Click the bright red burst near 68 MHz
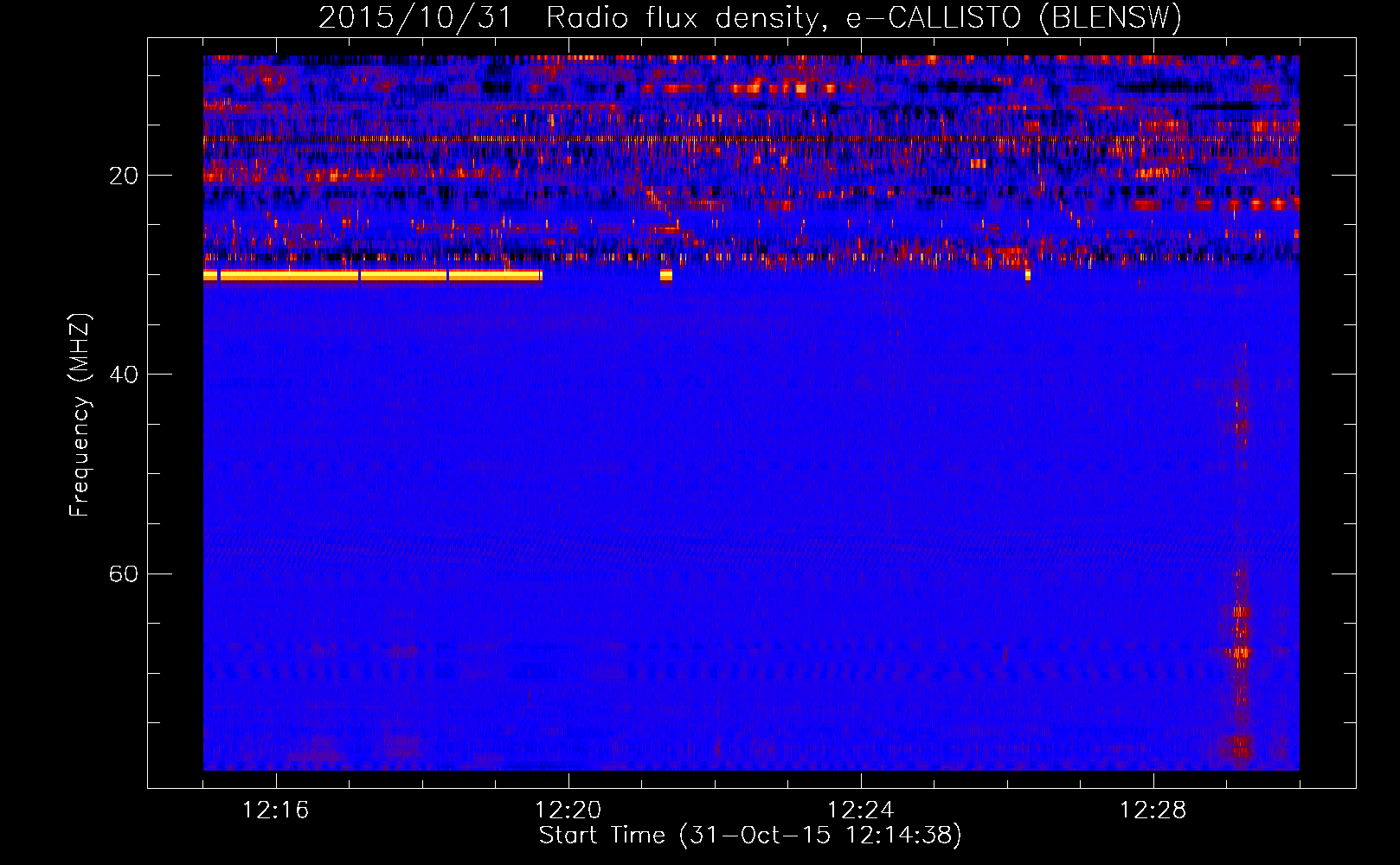Image resolution: width=1400 pixels, height=865 pixels. pyautogui.click(x=1242, y=651)
